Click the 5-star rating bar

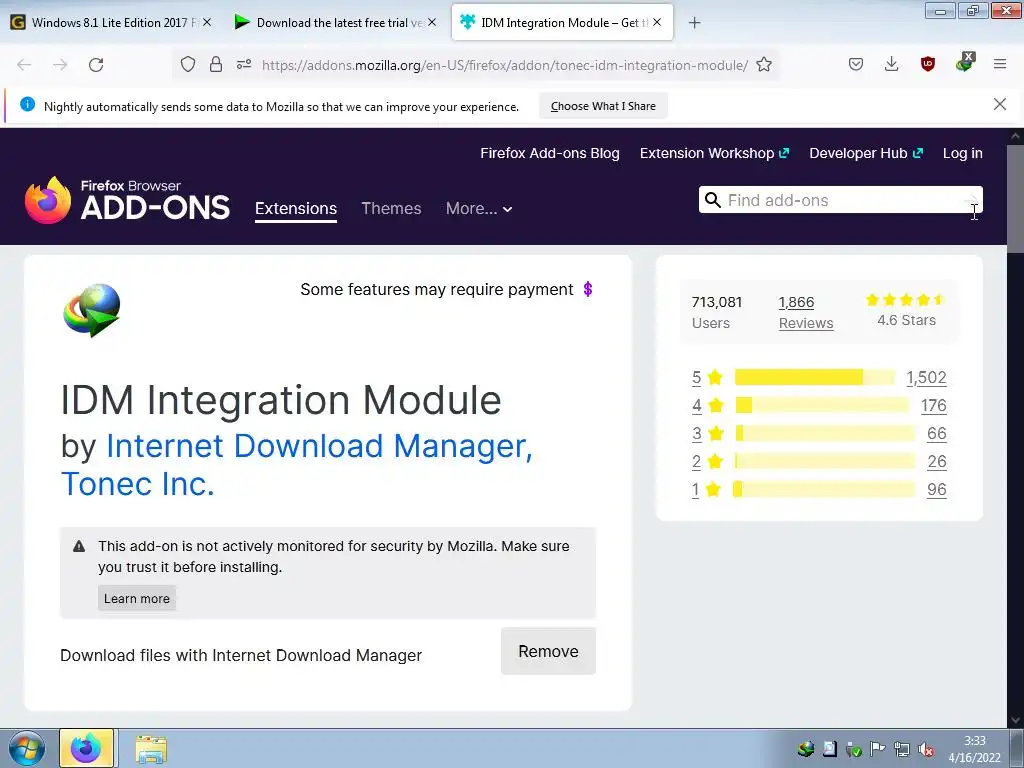pyautogui.click(x=815, y=377)
